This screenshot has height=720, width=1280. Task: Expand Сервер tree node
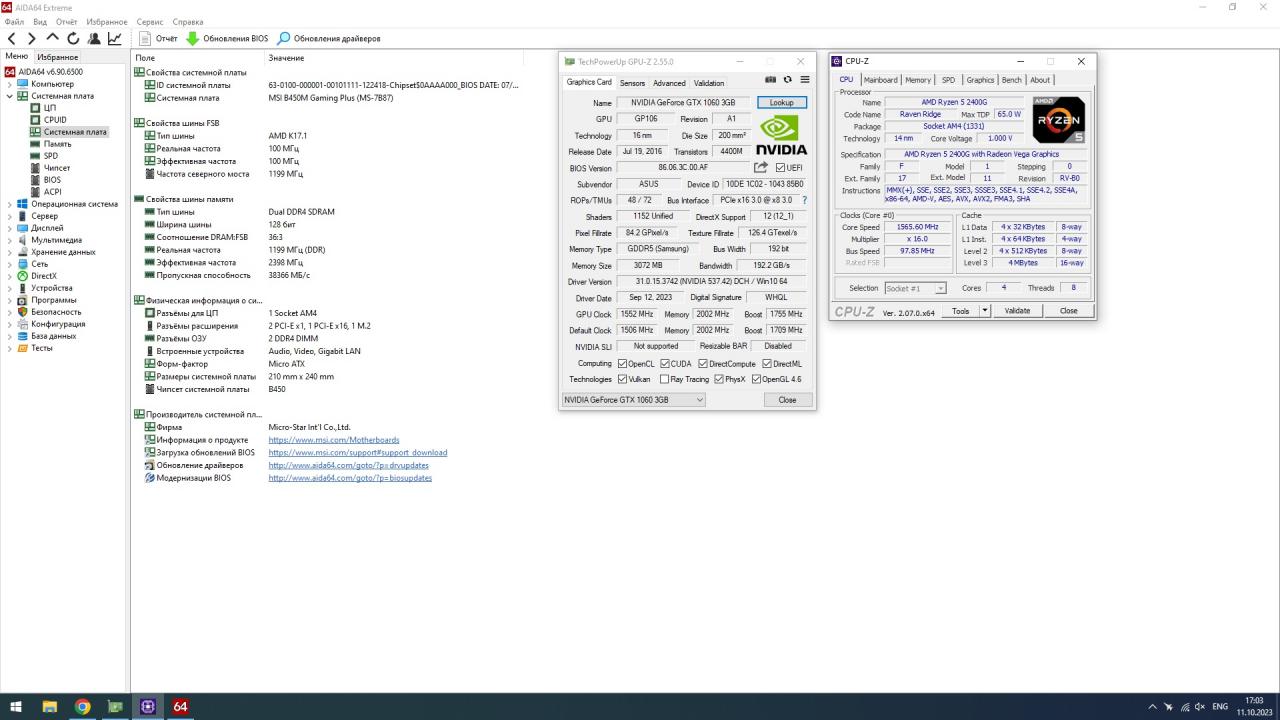9,216
